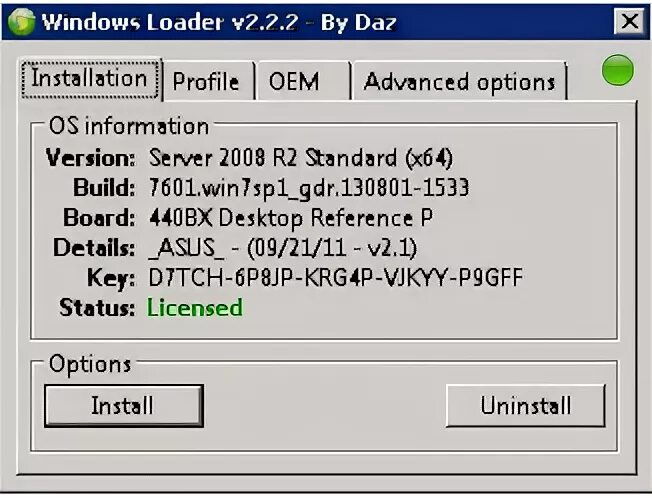
Task: Click the OS information group label
Action: (129, 126)
